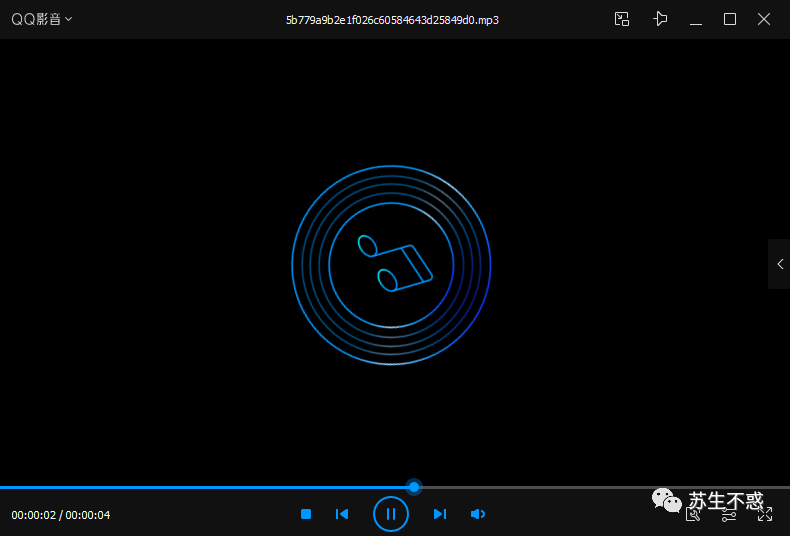
Task: Switch to mini mode window icon
Action: point(622,19)
